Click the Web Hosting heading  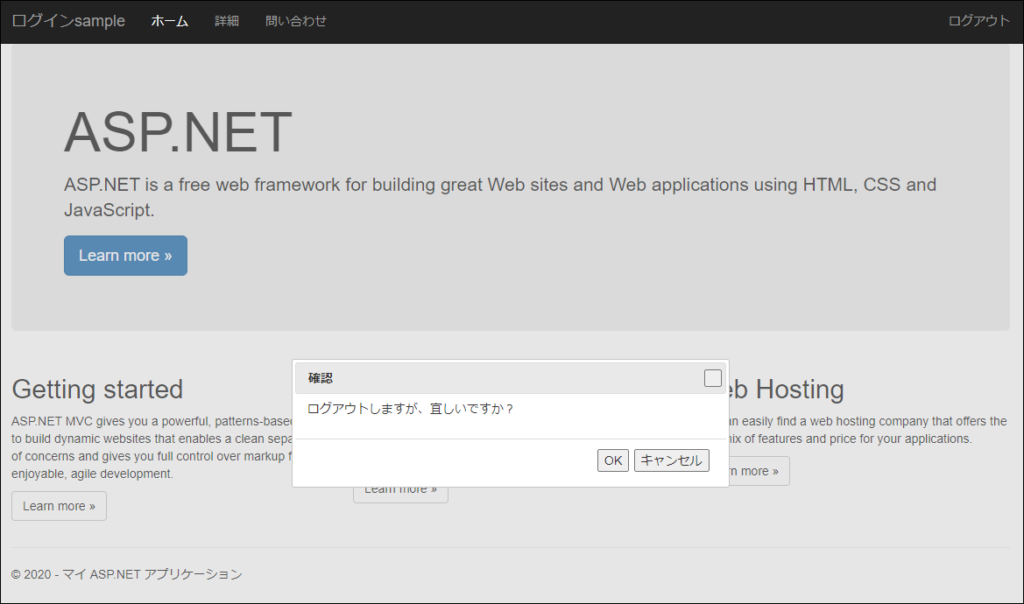790,390
